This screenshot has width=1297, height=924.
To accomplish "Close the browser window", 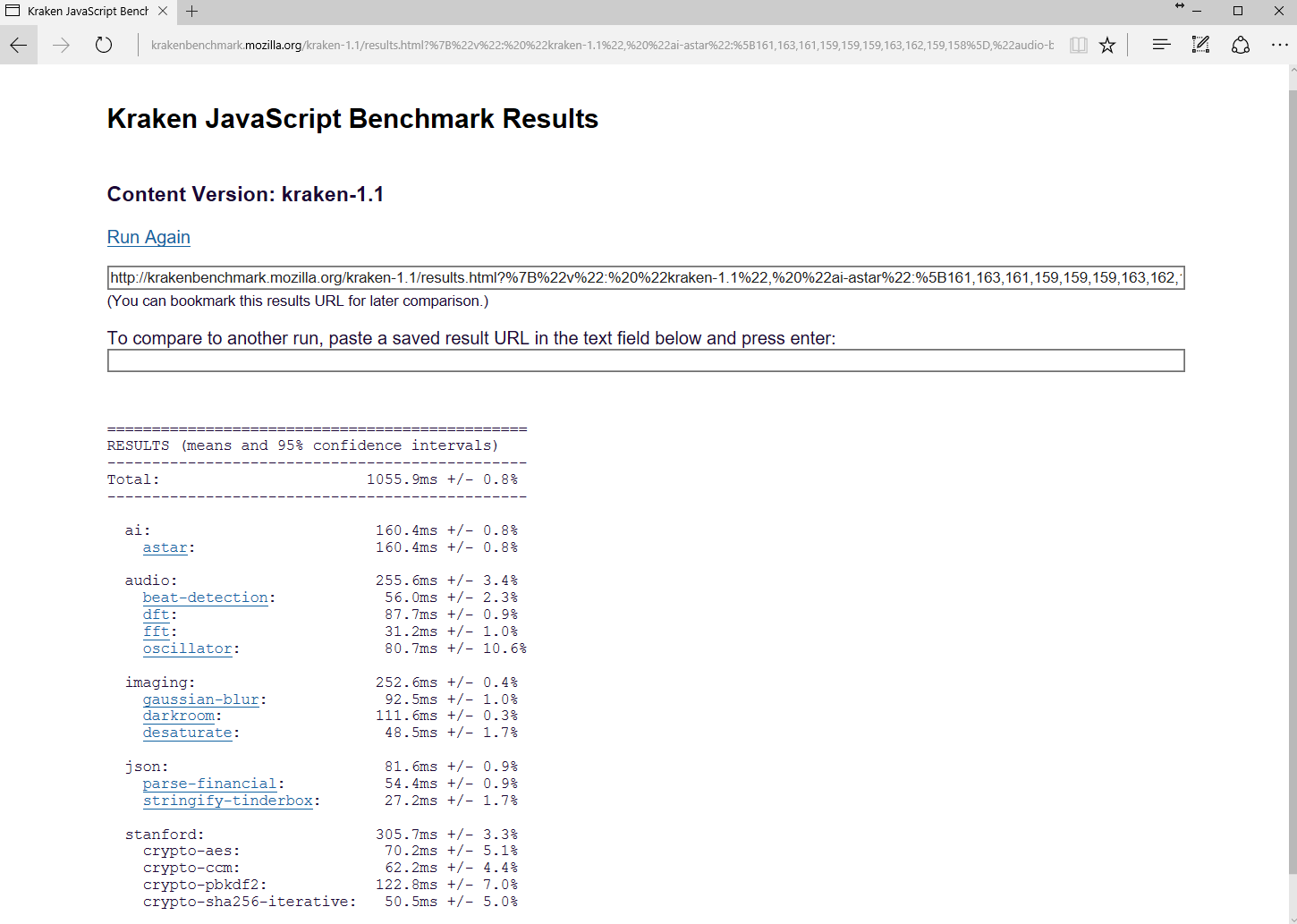I will pos(1279,12).
